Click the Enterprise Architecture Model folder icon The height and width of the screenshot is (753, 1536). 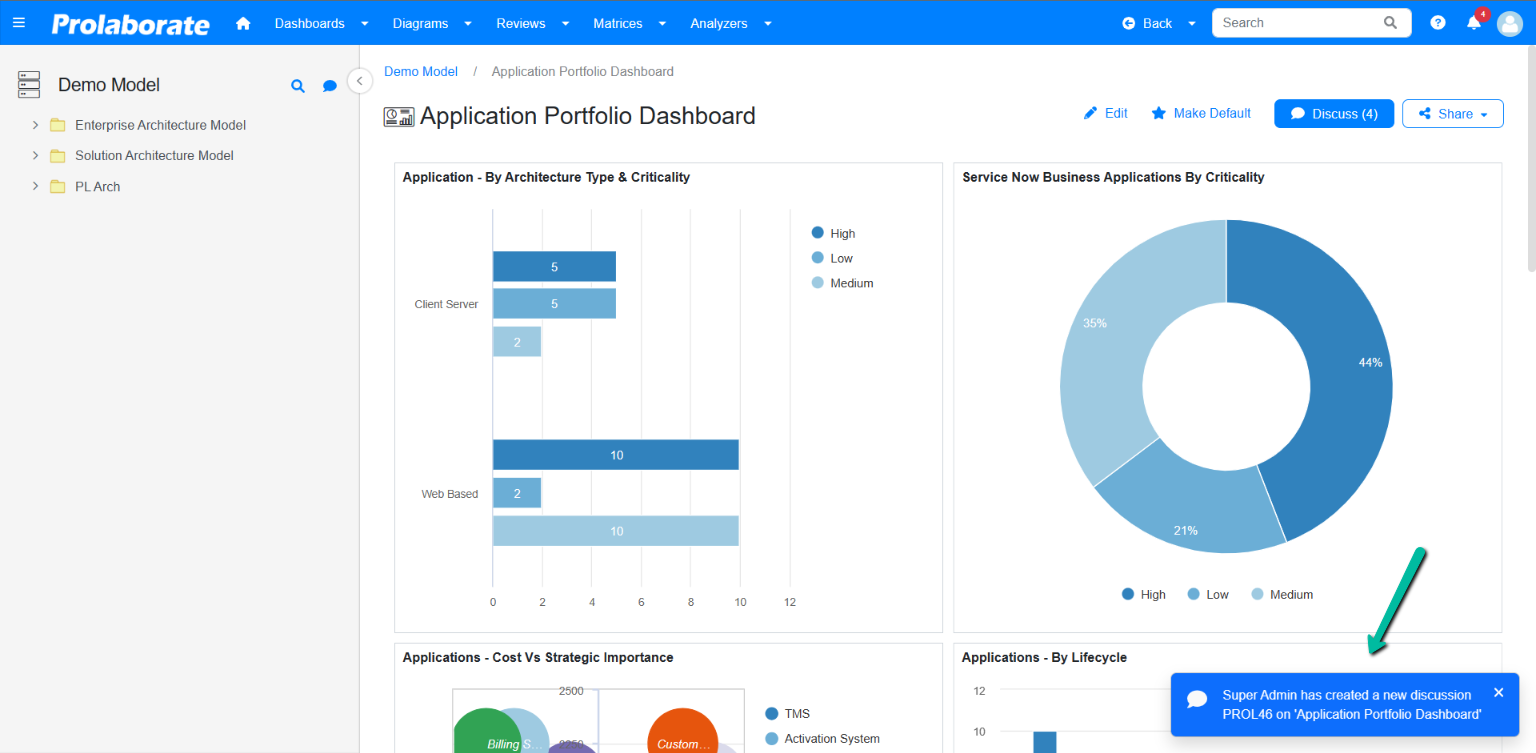(x=58, y=125)
